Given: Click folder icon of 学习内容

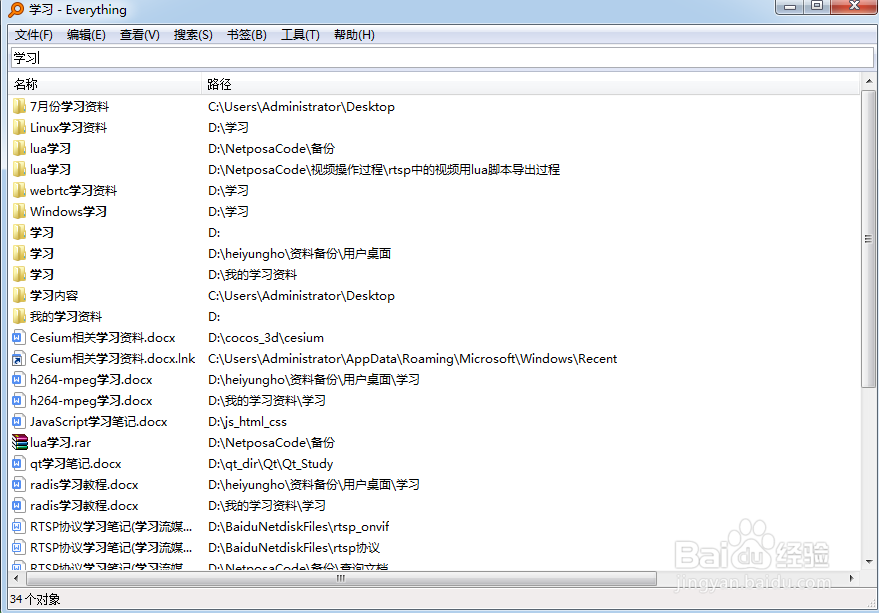Looking at the screenshot, I should [19, 296].
